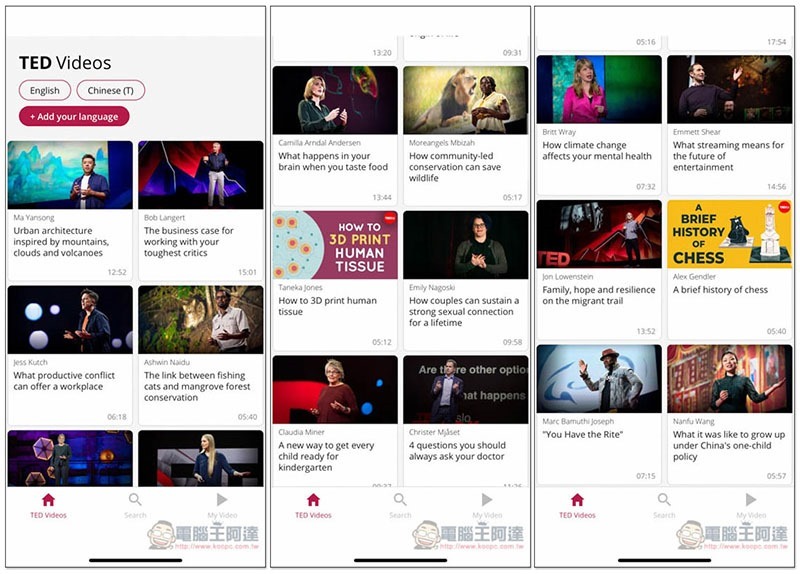Open Moreangels Mbizah wildlife conservation thumbnail

[x=465, y=100]
